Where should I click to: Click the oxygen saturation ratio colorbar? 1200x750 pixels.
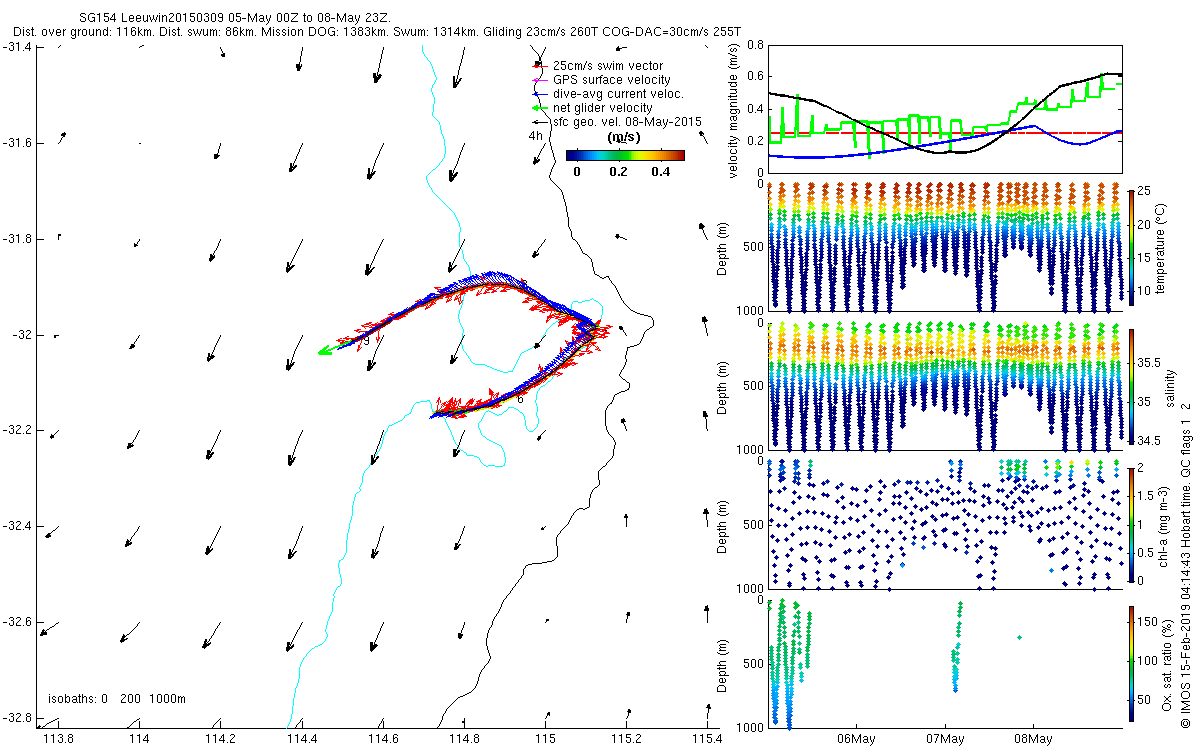click(x=1131, y=665)
